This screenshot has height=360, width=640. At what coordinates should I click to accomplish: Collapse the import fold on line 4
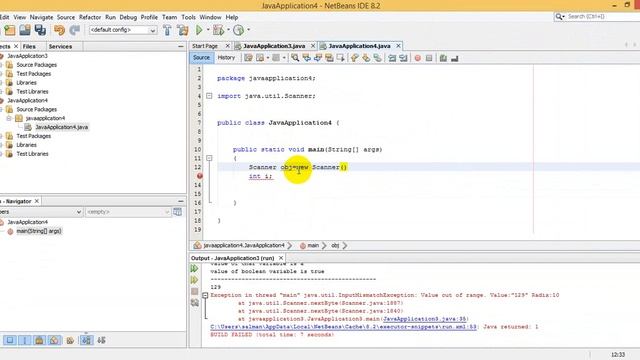pyautogui.click(x=209, y=96)
